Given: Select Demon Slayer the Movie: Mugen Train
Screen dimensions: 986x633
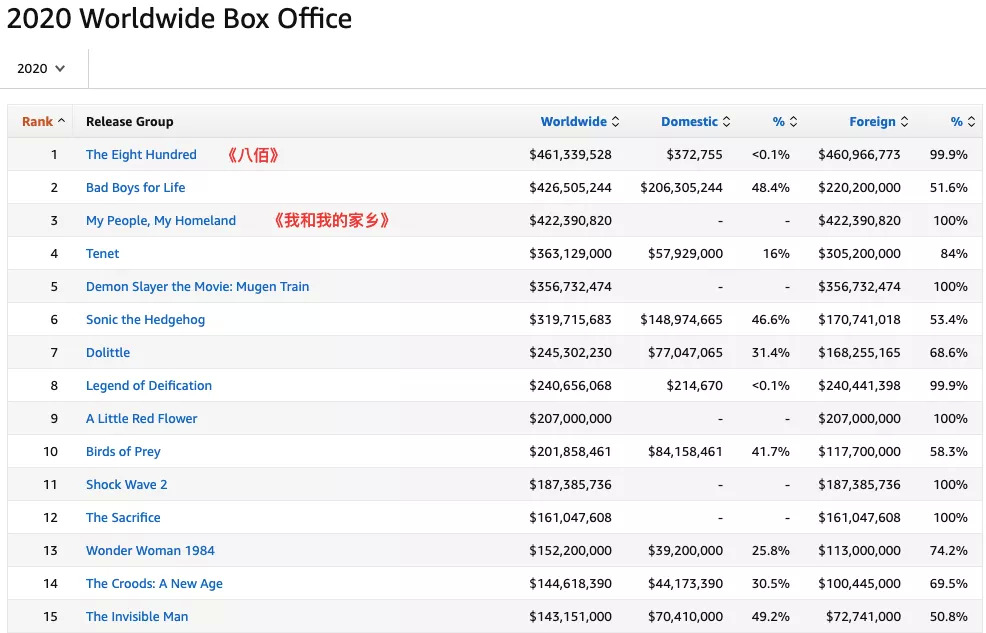Looking at the screenshot, I should tap(197, 287).
